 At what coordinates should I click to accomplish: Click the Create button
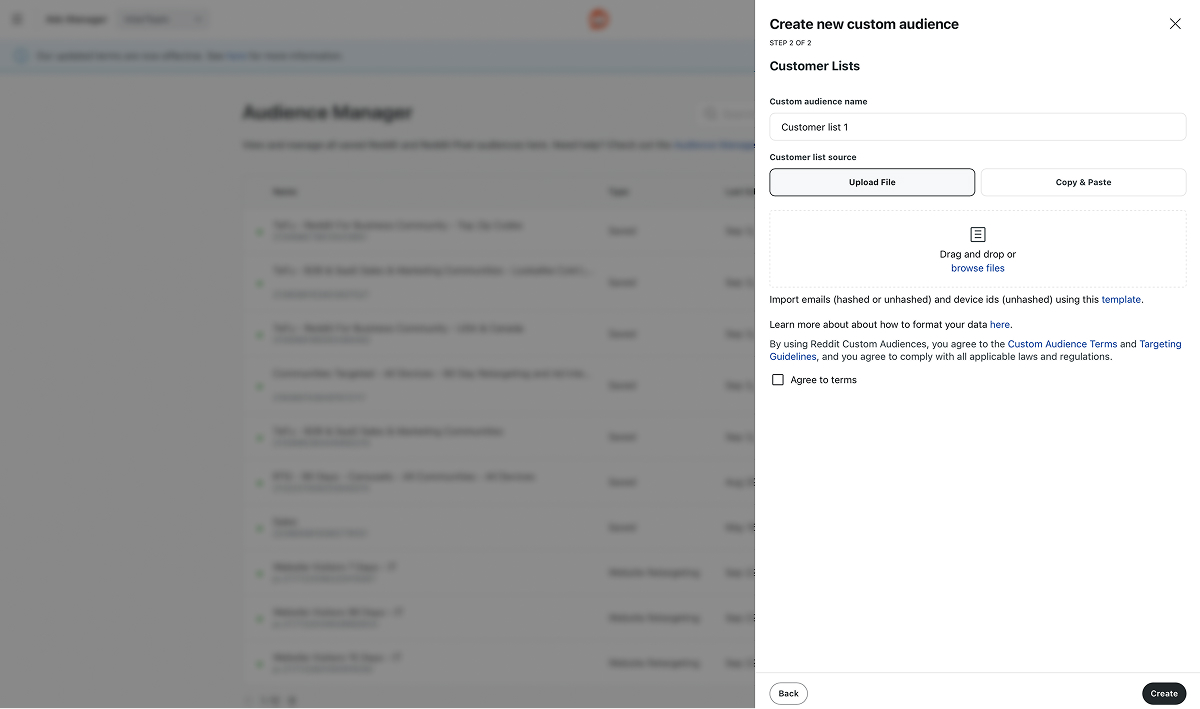[x=1164, y=693]
